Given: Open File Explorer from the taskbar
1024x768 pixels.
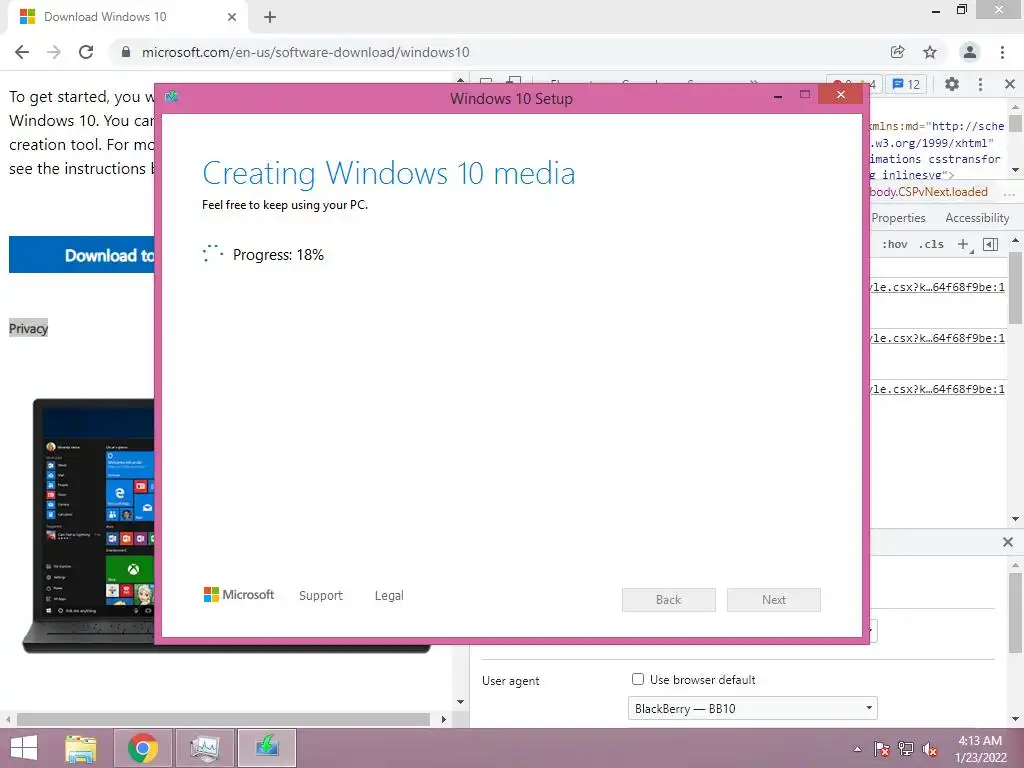Looking at the screenshot, I should pyautogui.click(x=81, y=748).
